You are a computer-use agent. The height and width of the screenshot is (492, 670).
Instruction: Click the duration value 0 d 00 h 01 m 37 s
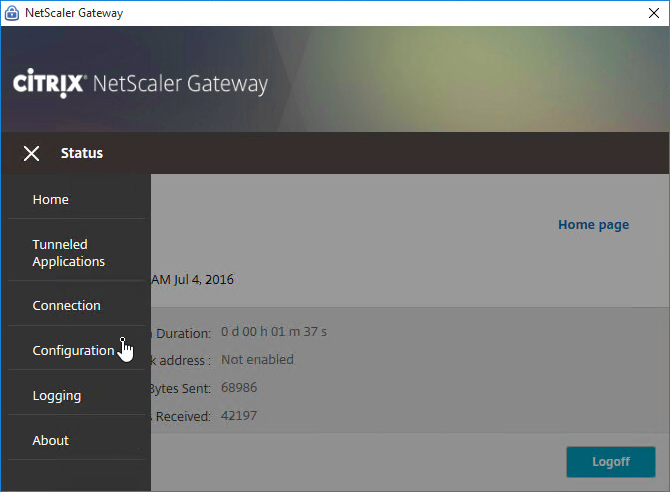274,332
